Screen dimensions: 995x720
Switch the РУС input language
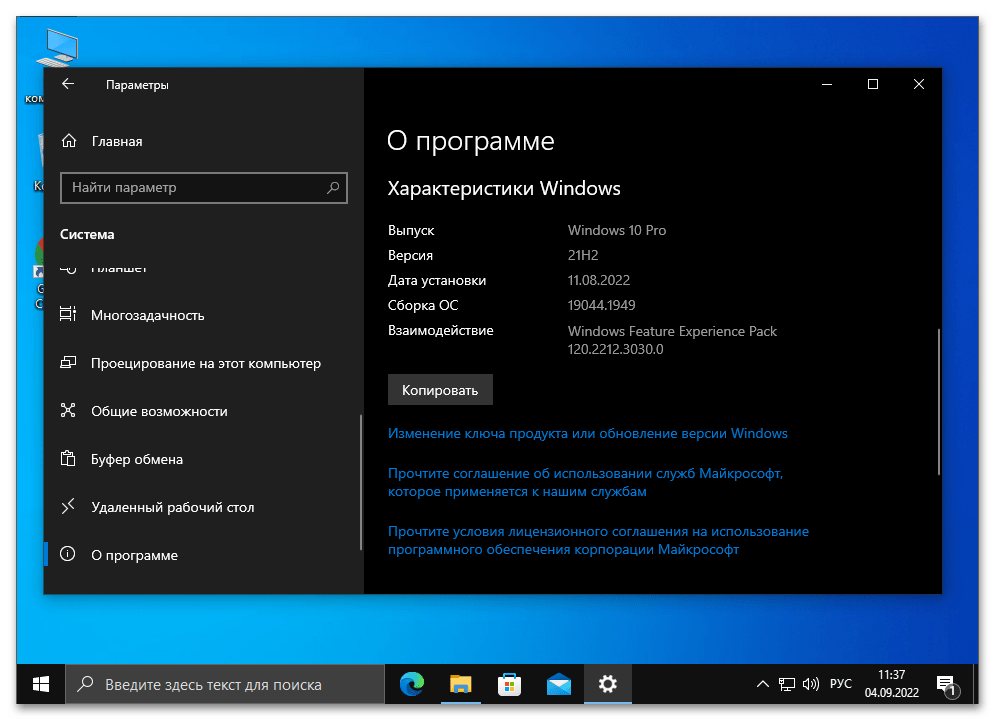click(x=841, y=684)
